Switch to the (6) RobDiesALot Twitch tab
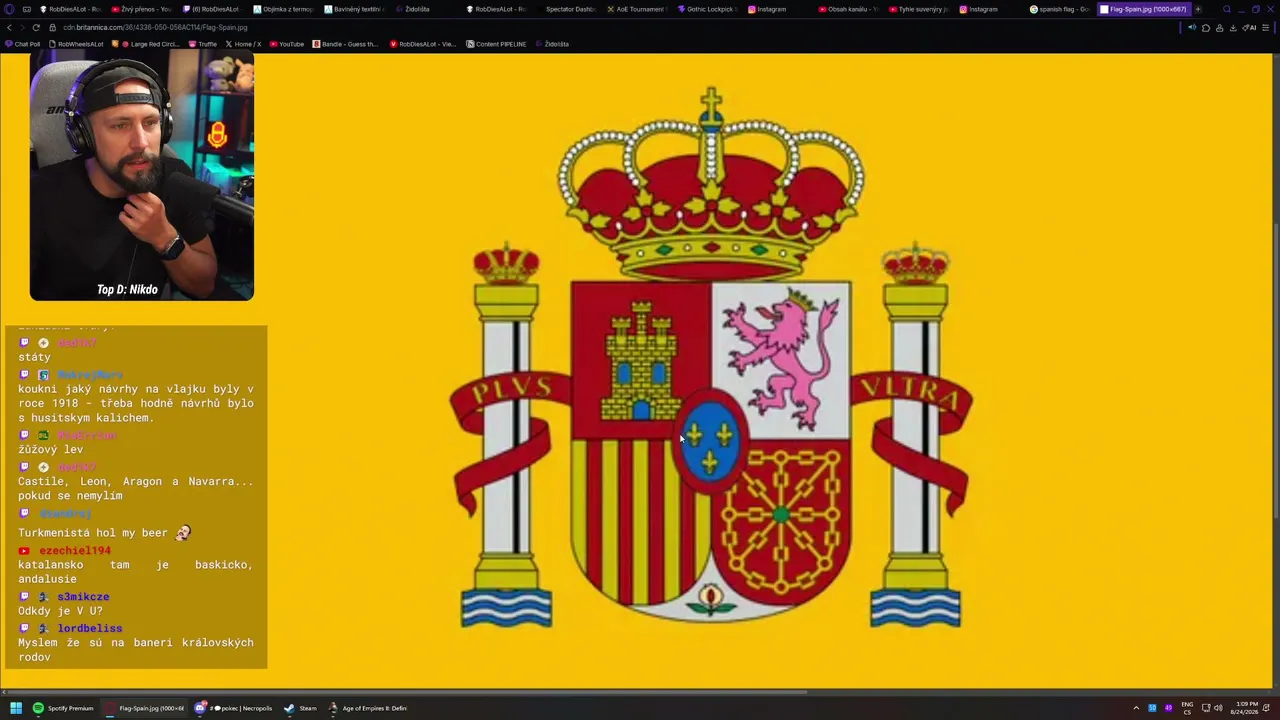1280x720 pixels. 212,9
